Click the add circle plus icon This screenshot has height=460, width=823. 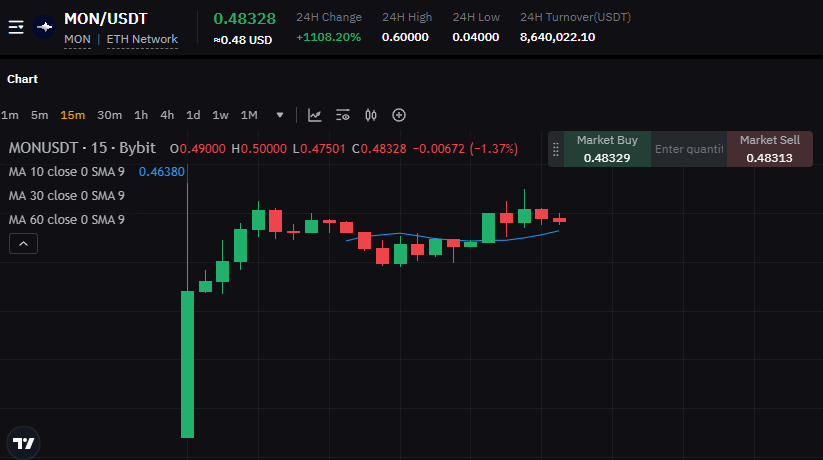(x=399, y=115)
